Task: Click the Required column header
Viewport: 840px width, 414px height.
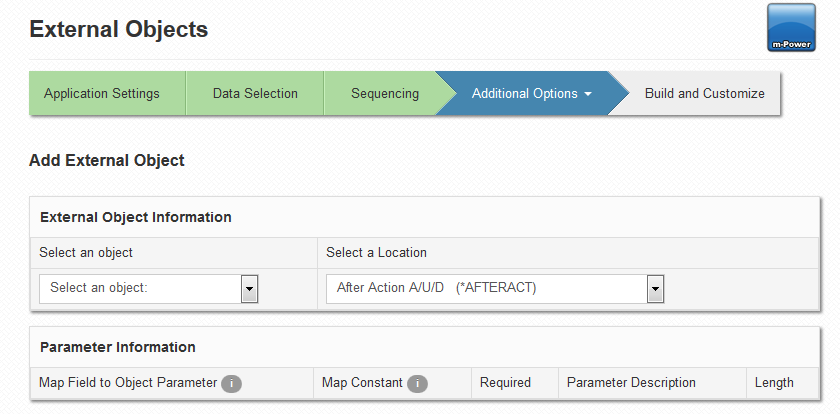Action: 505,382
